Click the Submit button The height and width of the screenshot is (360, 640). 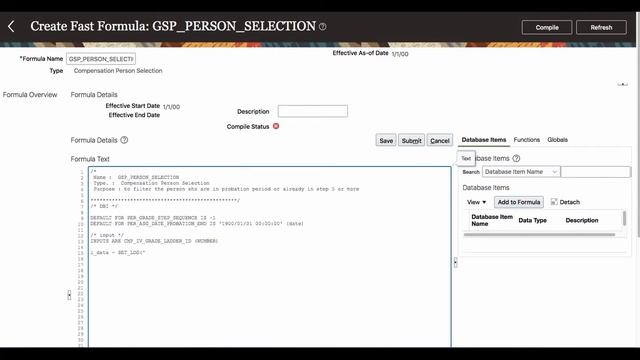[x=411, y=140]
